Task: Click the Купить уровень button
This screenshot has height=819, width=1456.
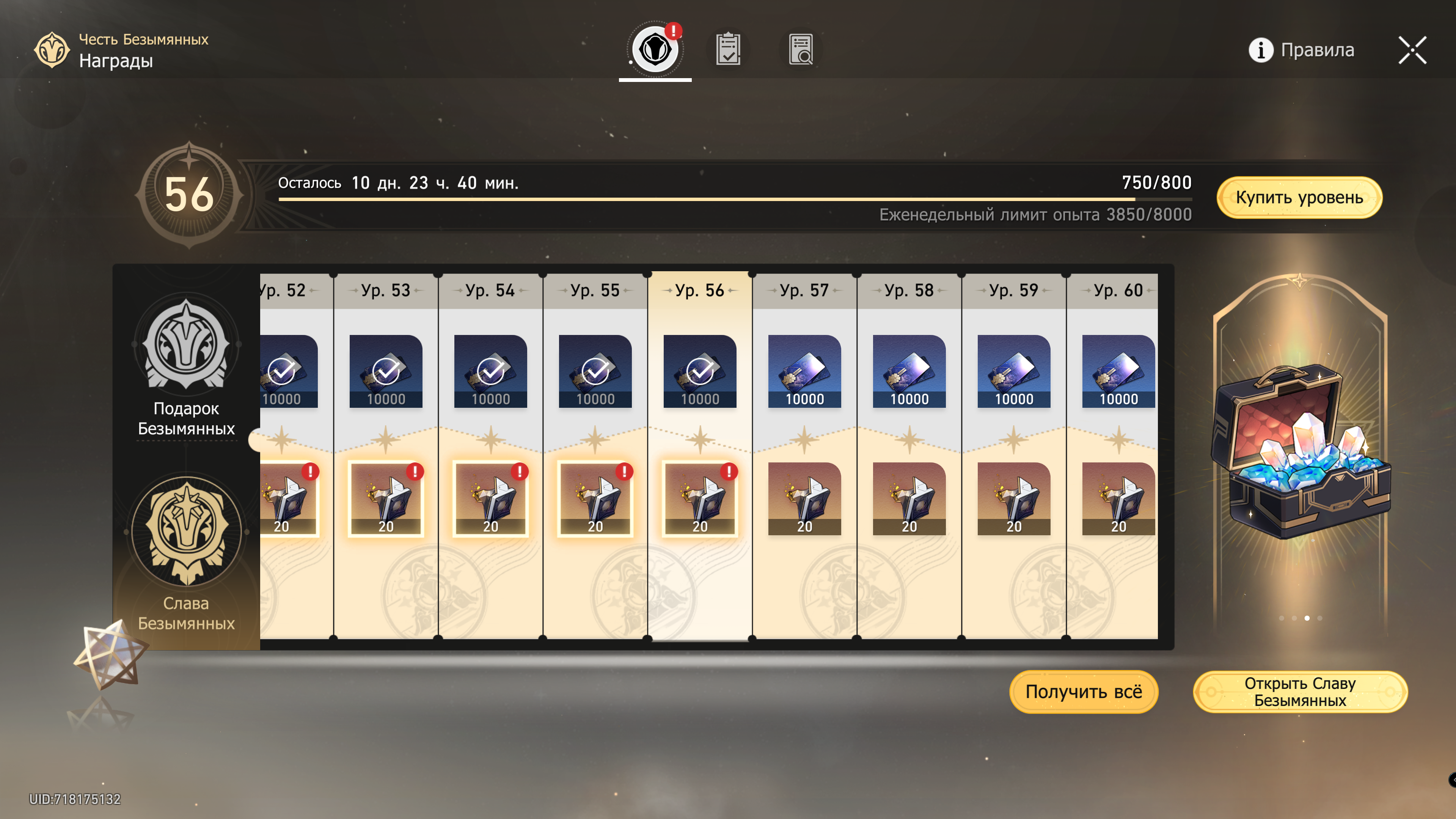Action: (1299, 197)
